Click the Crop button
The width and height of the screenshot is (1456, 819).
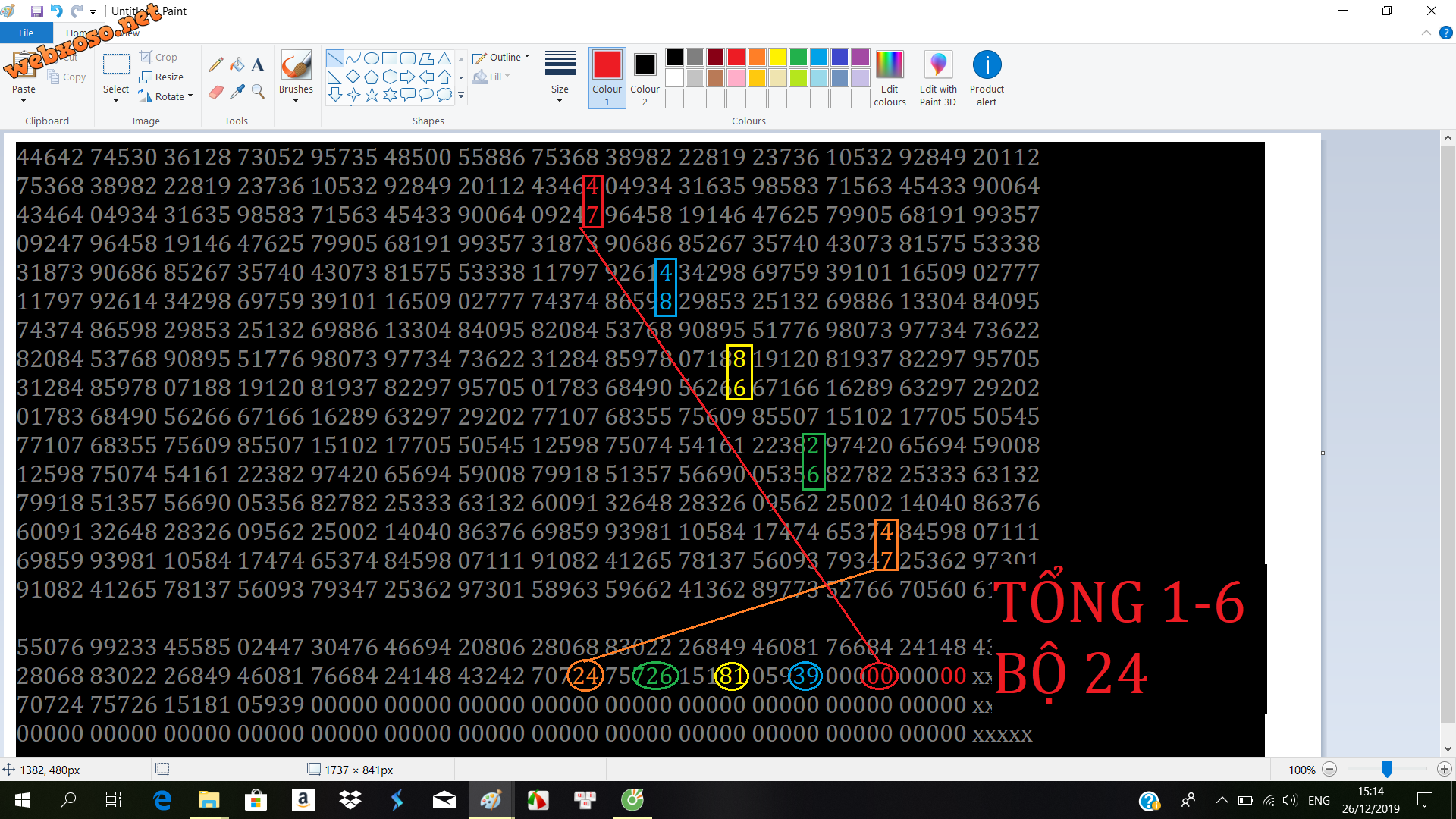(158, 57)
